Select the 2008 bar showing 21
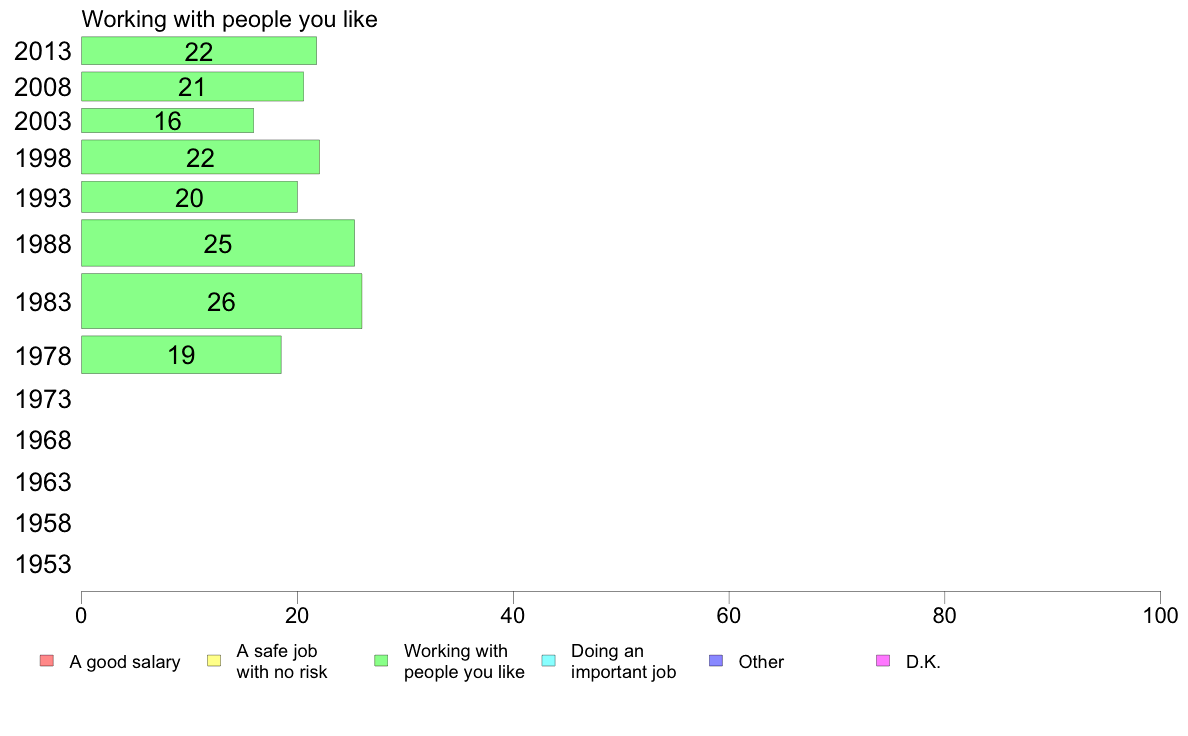This screenshot has width=1188, height=736. [x=192, y=86]
